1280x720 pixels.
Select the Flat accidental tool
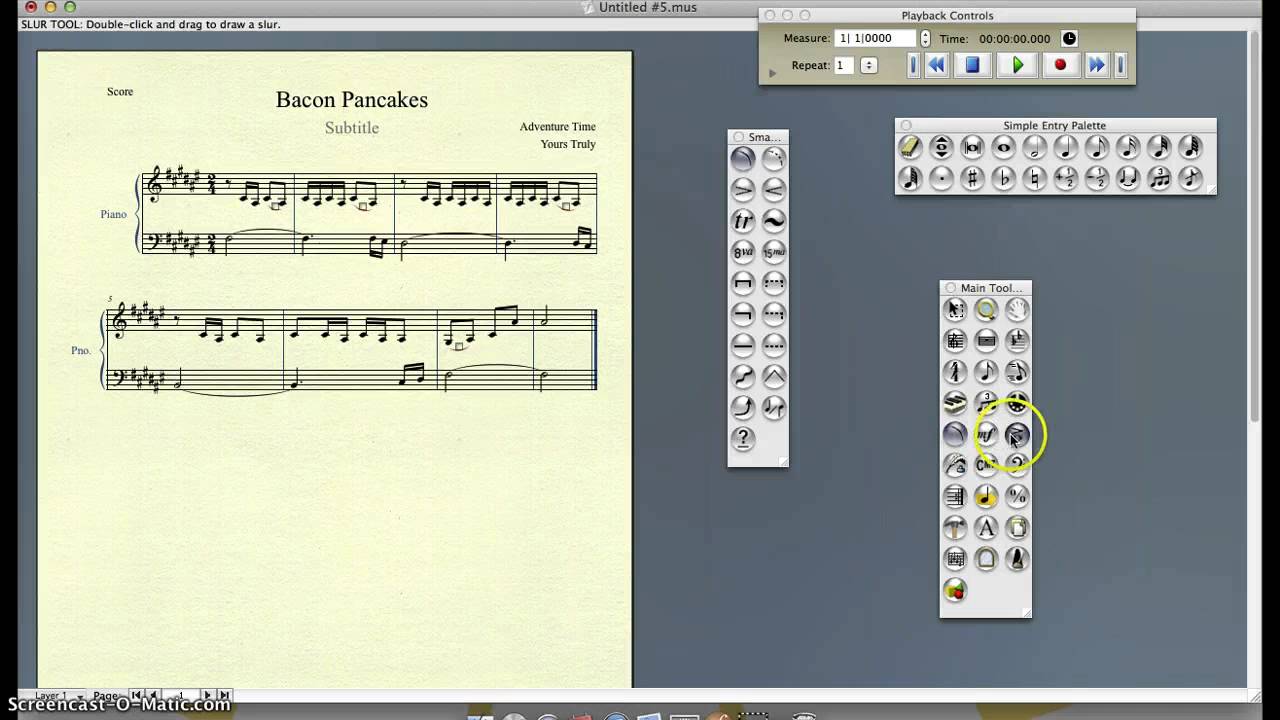coord(1003,178)
